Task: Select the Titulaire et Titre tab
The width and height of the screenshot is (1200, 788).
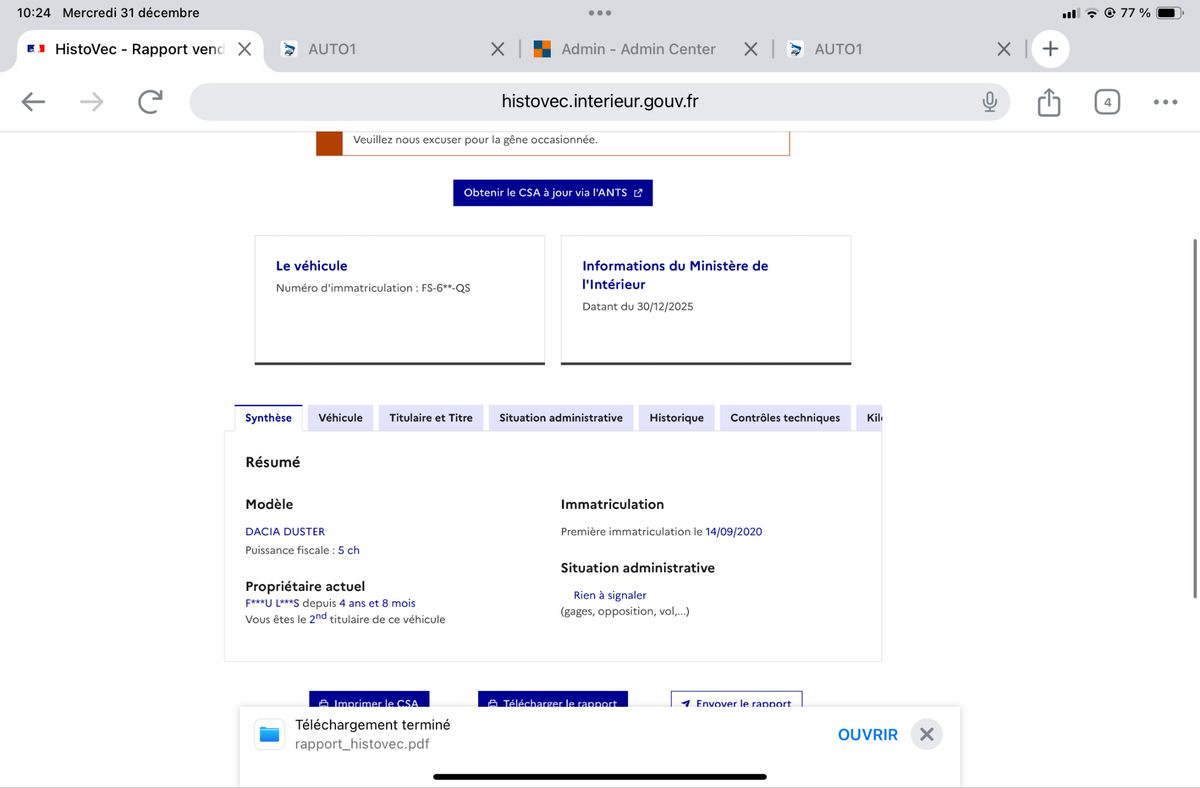Action: point(431,418)
